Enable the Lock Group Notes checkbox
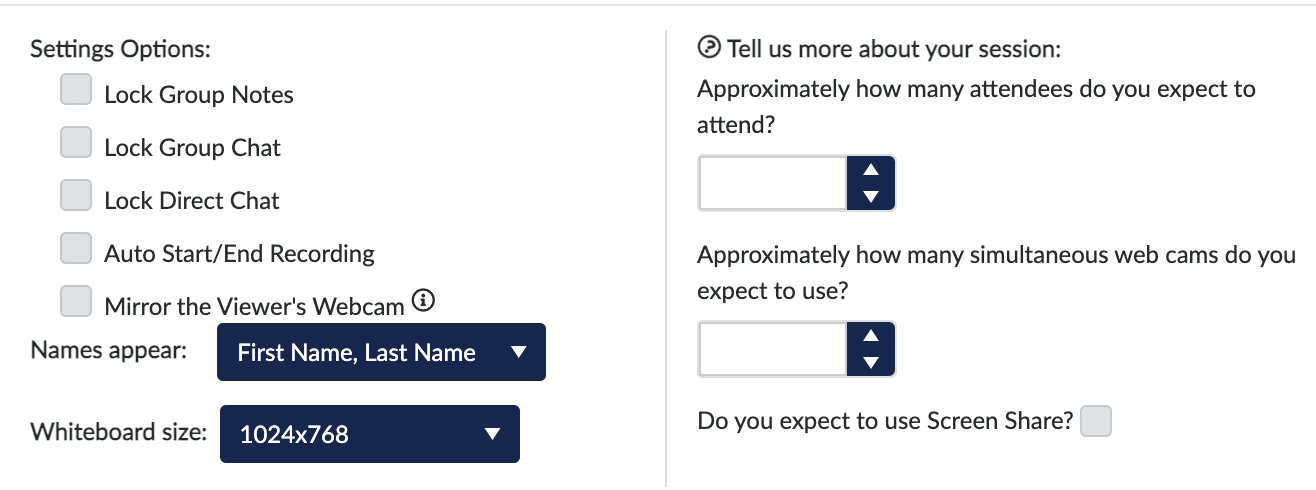Image resolution: width=1316 pixels, height=490 pixels. 76,90
